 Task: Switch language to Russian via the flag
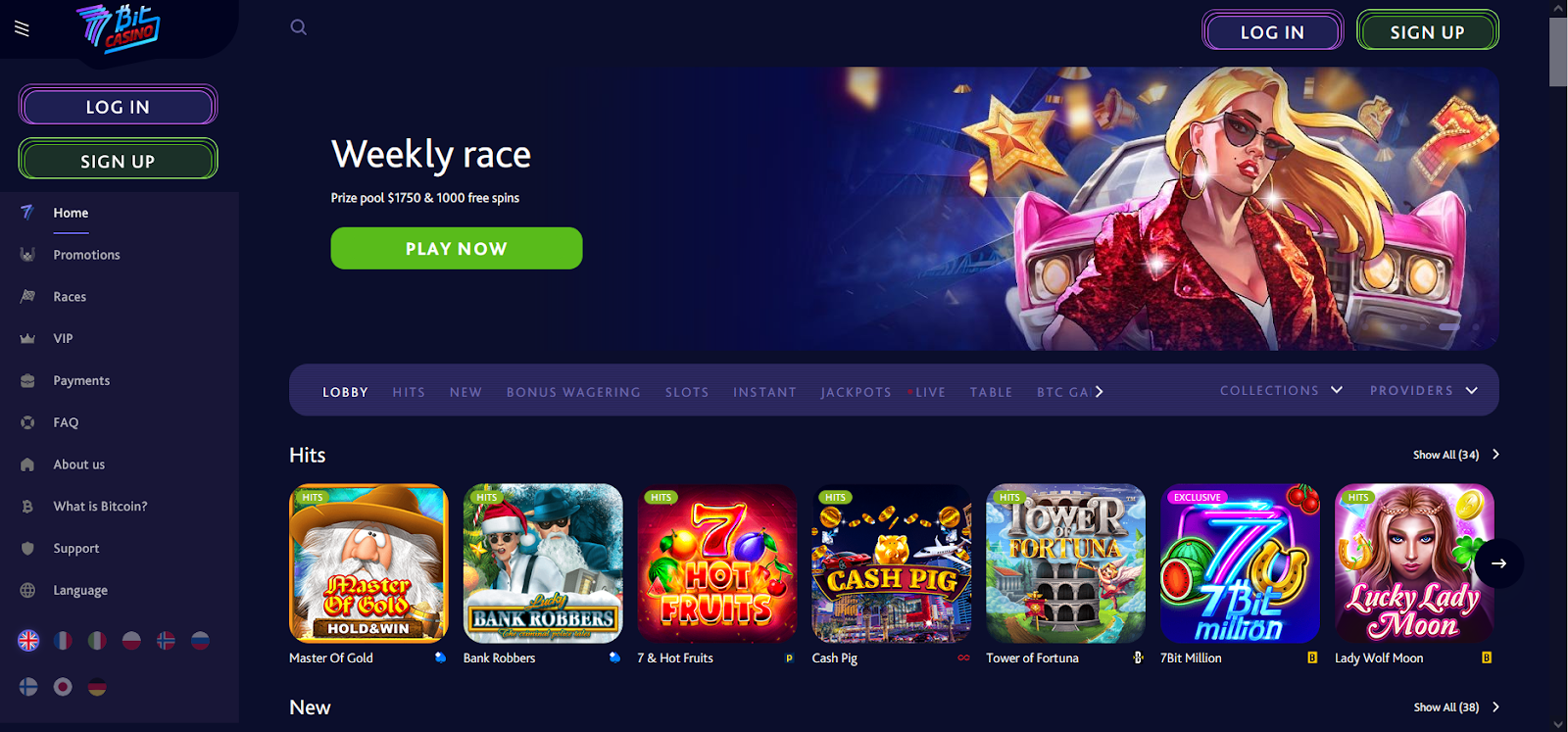[200, 641]
